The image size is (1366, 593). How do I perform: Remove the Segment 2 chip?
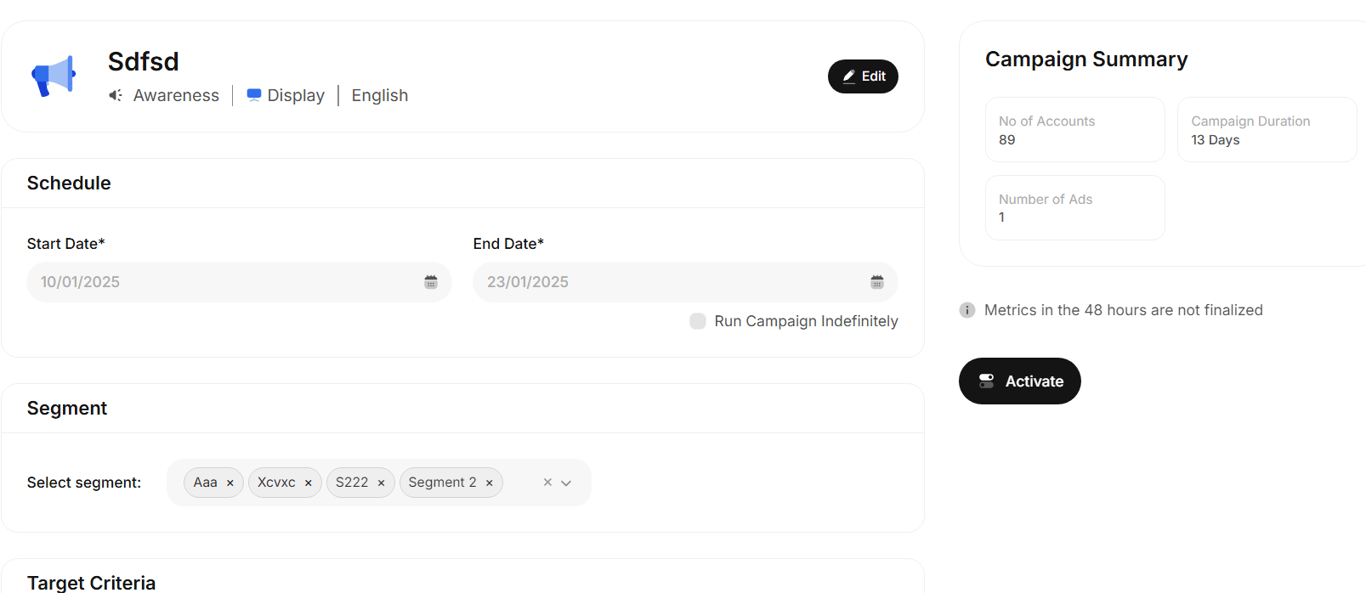489,483
